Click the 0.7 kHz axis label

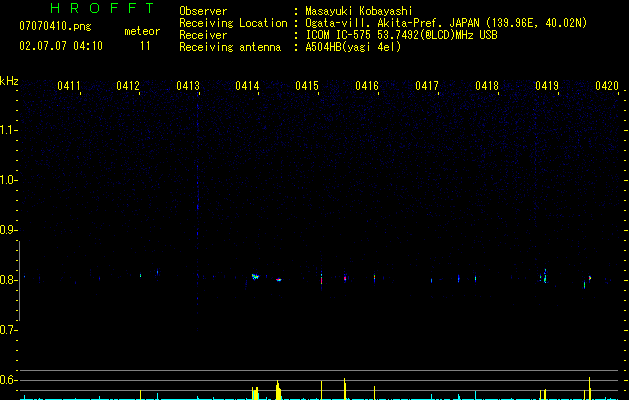coord(8,330)
